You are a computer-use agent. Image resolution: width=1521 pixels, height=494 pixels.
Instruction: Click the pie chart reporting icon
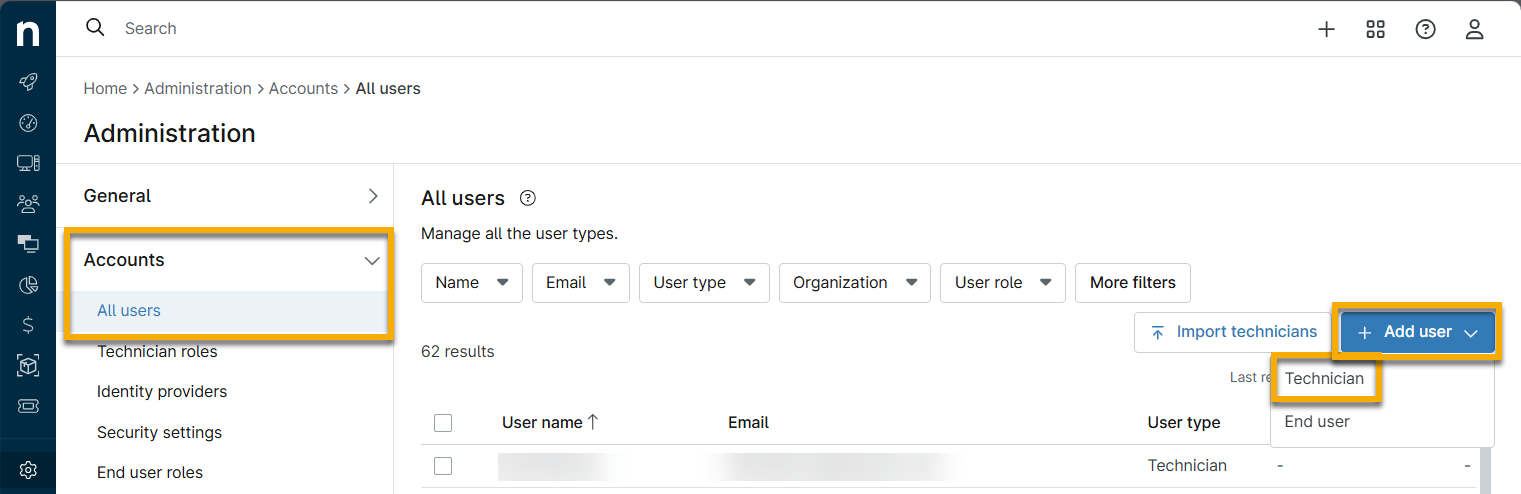pos(28,285)
